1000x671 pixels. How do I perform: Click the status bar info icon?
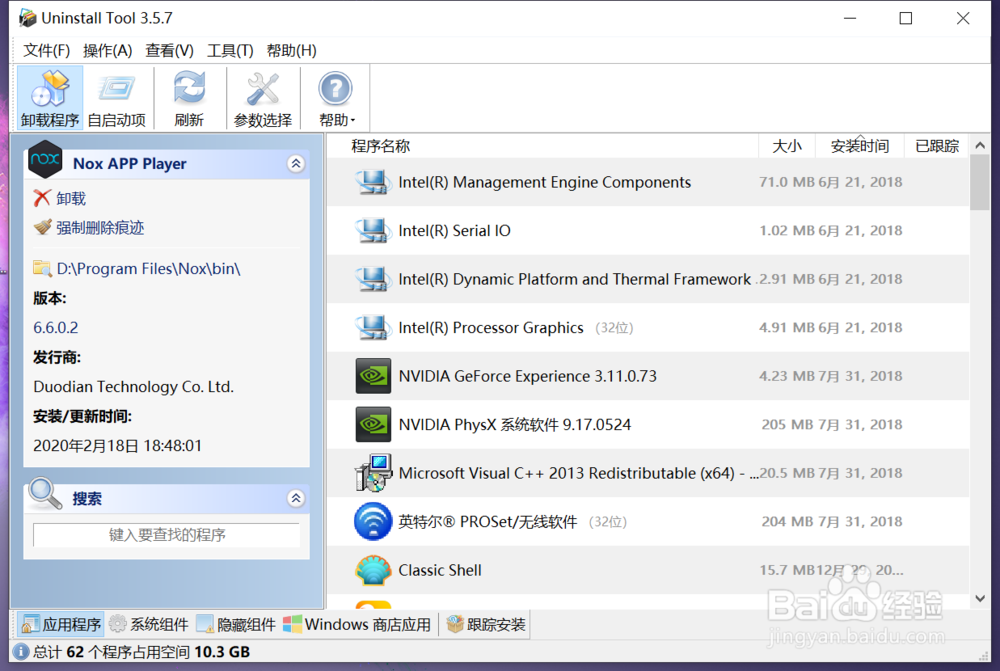pos(21,652)
